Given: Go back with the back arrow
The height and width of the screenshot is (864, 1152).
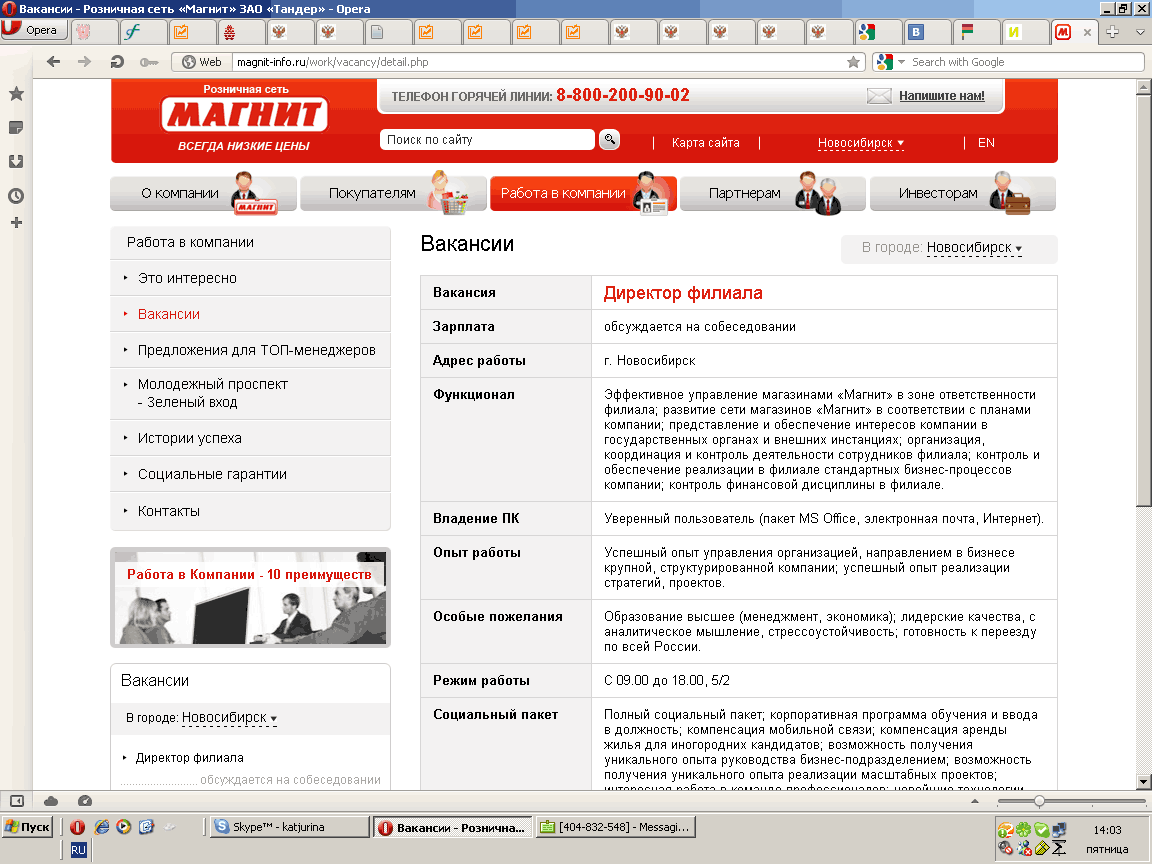Looking at the screenshot, I should click(x=54, y=62).
